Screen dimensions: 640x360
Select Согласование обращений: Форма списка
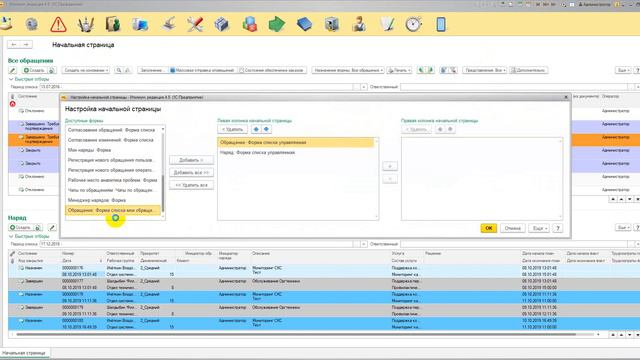113,130
